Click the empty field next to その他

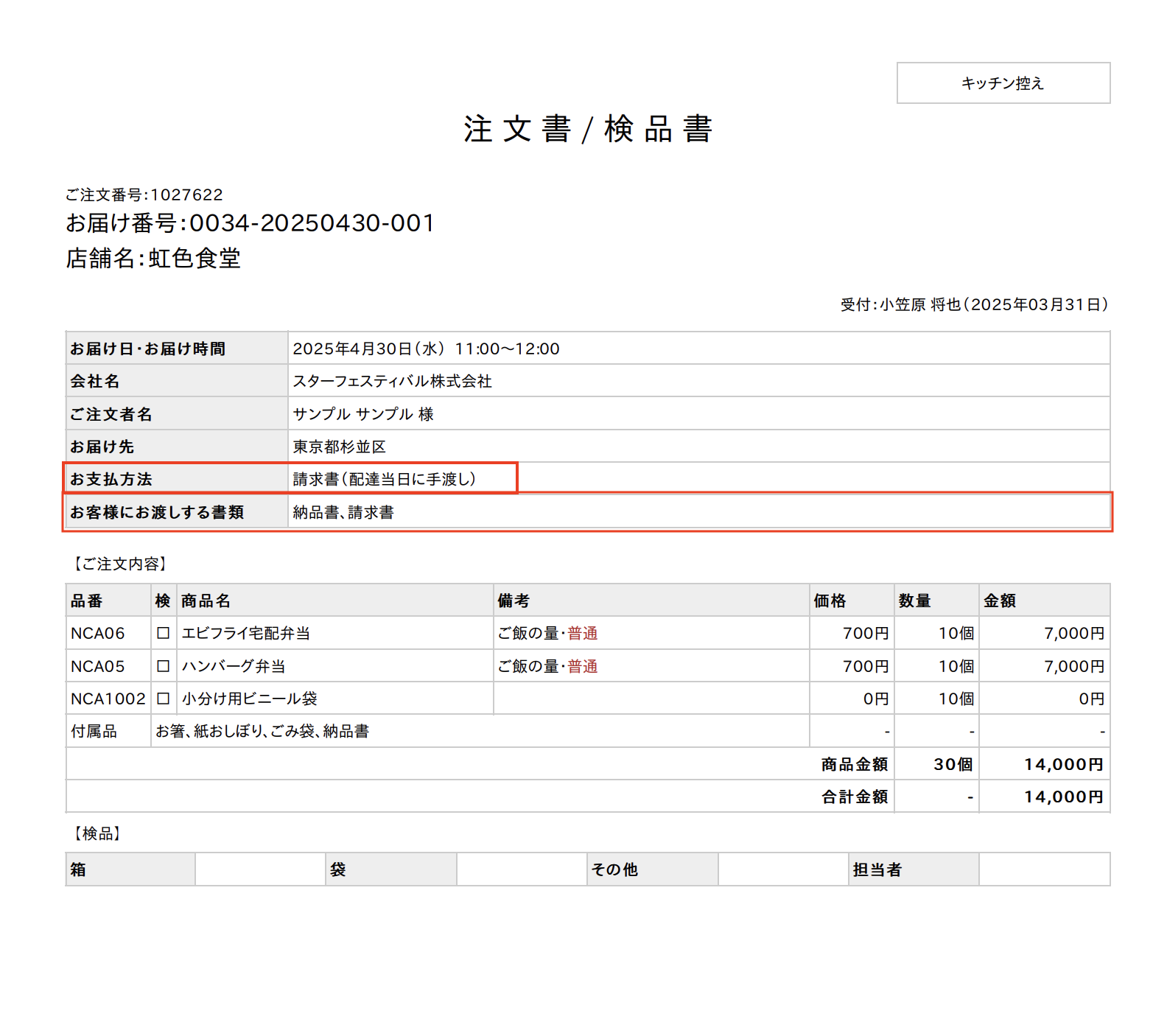click(x=783, y=869)
